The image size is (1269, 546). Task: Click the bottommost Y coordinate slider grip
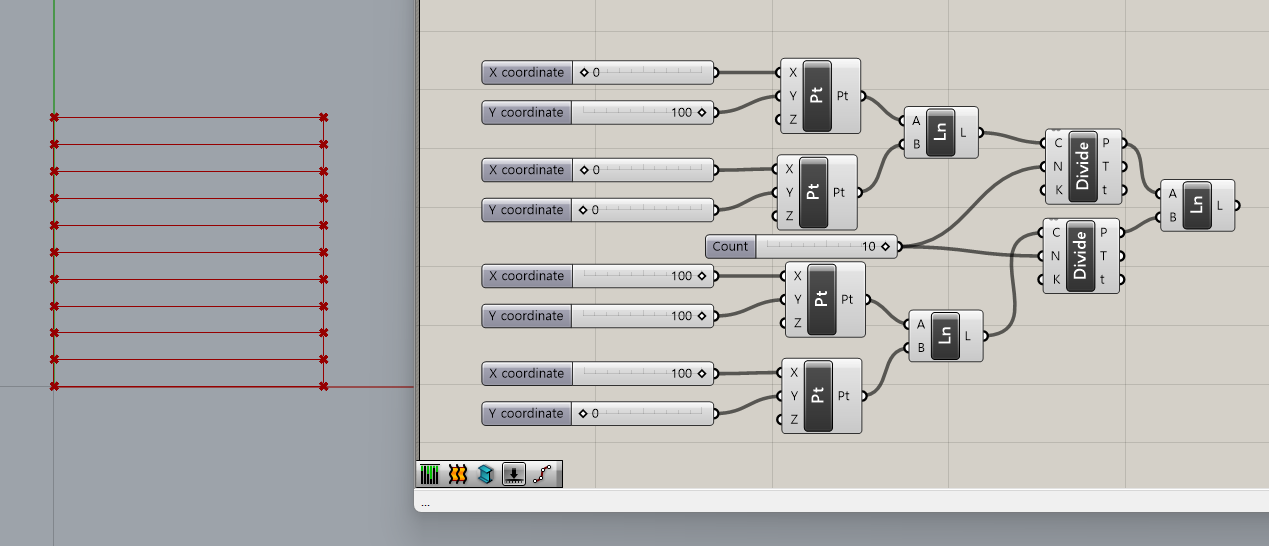coord(585,413)
